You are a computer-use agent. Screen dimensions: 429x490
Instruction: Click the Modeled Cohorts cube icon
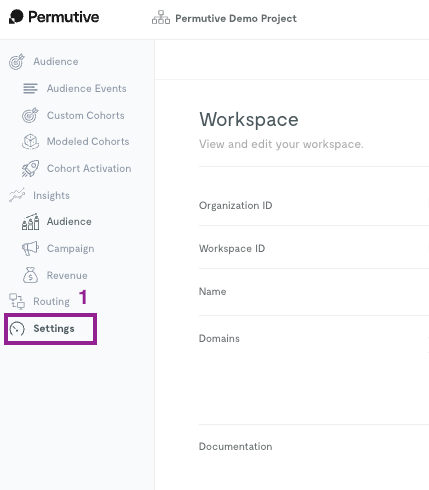pyautogui.click(x=30, y=142)
